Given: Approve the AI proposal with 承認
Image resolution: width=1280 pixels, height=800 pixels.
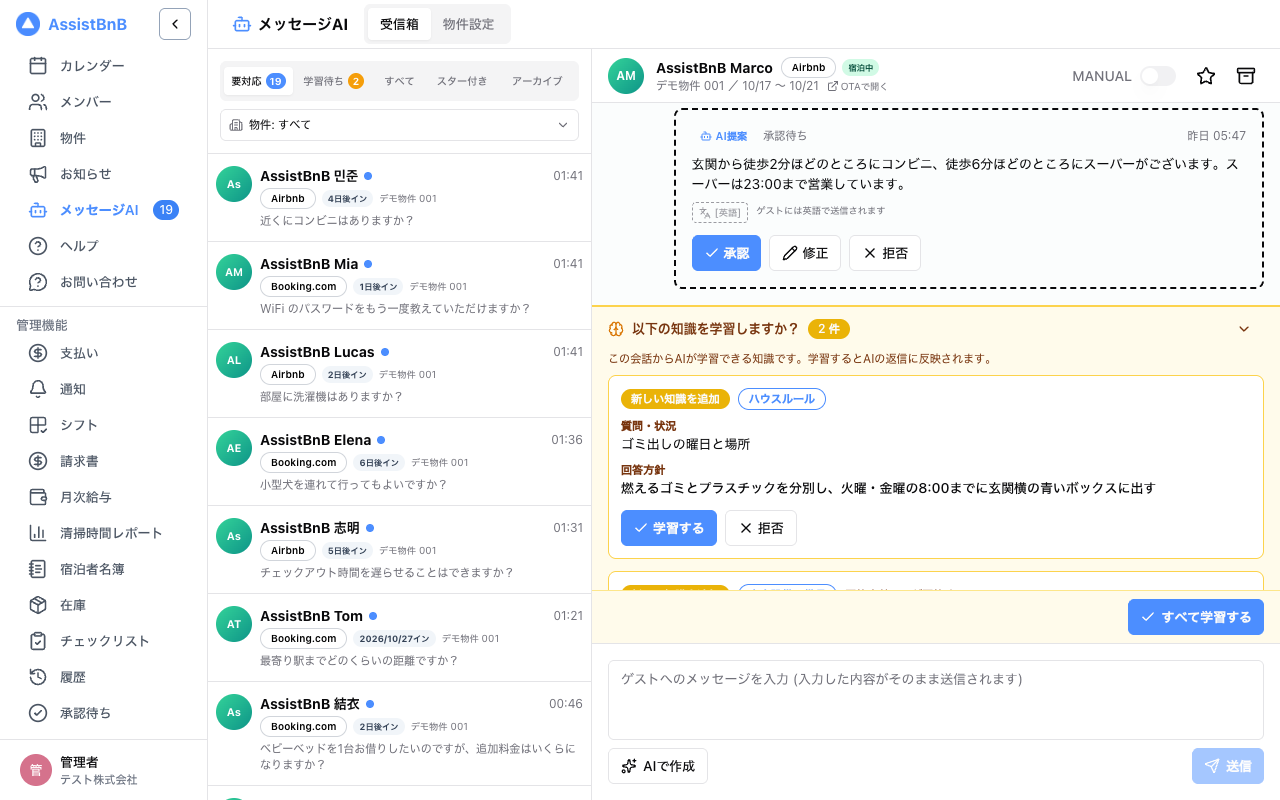Looking at the screenshot, I should point(726,253).
